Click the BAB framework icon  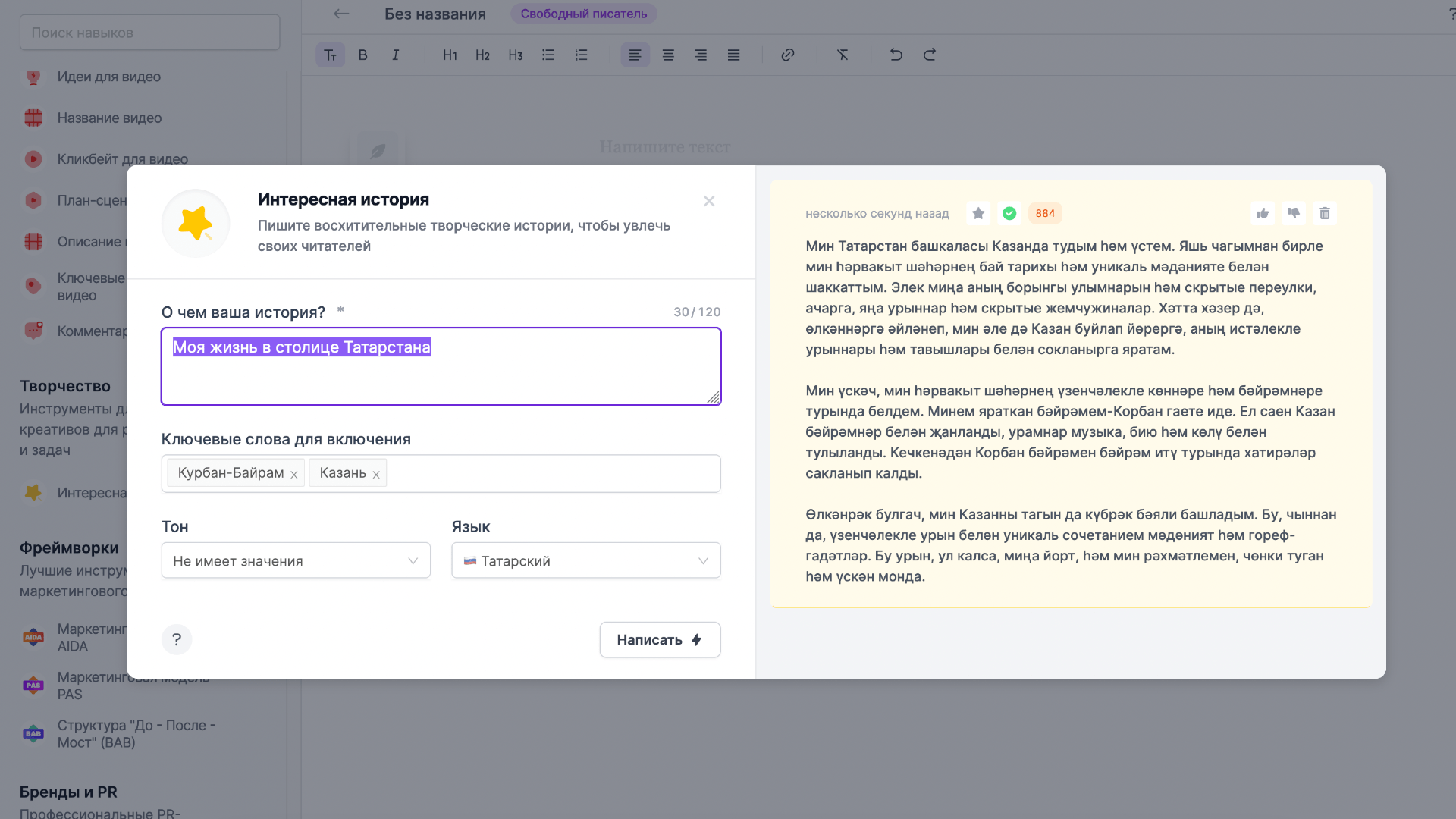(33, 733)
